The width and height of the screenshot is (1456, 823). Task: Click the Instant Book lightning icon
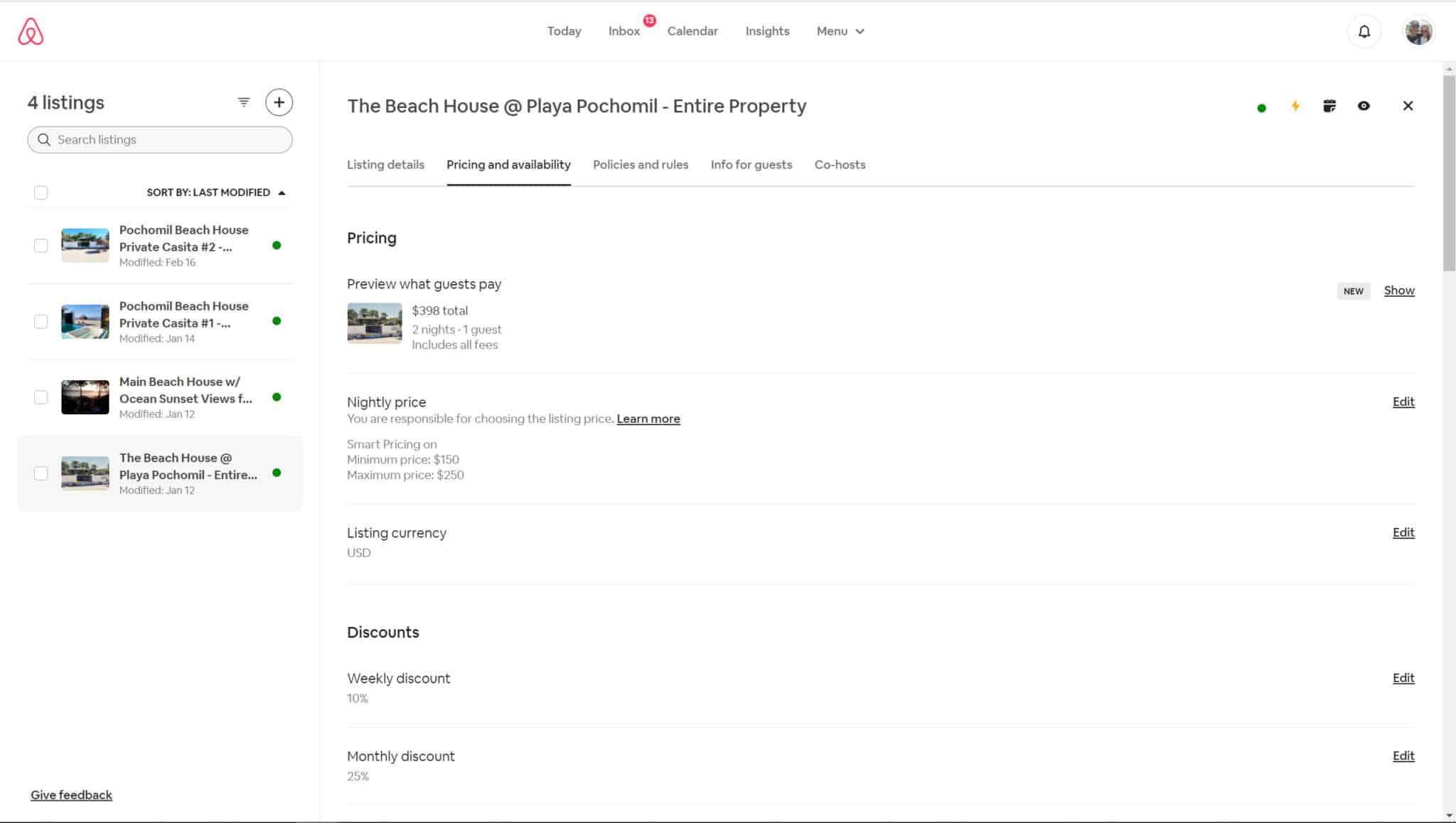point(1295,106)
